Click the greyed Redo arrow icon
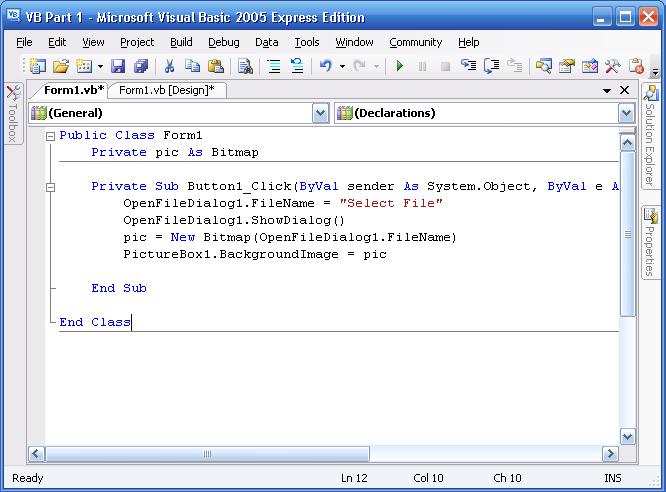The width and height of the screenshot is (666, 492). pyautogui.click(x=360, y=66)
